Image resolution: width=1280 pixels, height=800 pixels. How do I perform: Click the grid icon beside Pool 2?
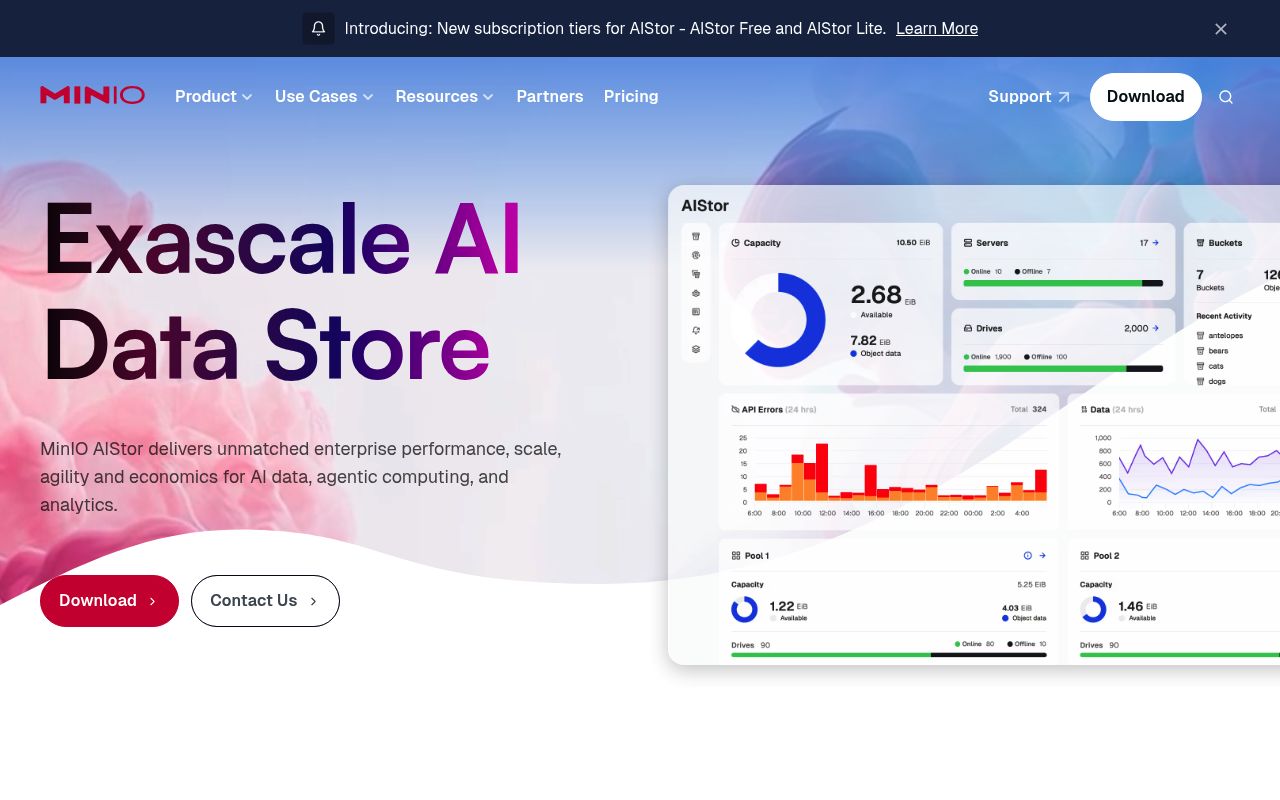(1085, 555)
